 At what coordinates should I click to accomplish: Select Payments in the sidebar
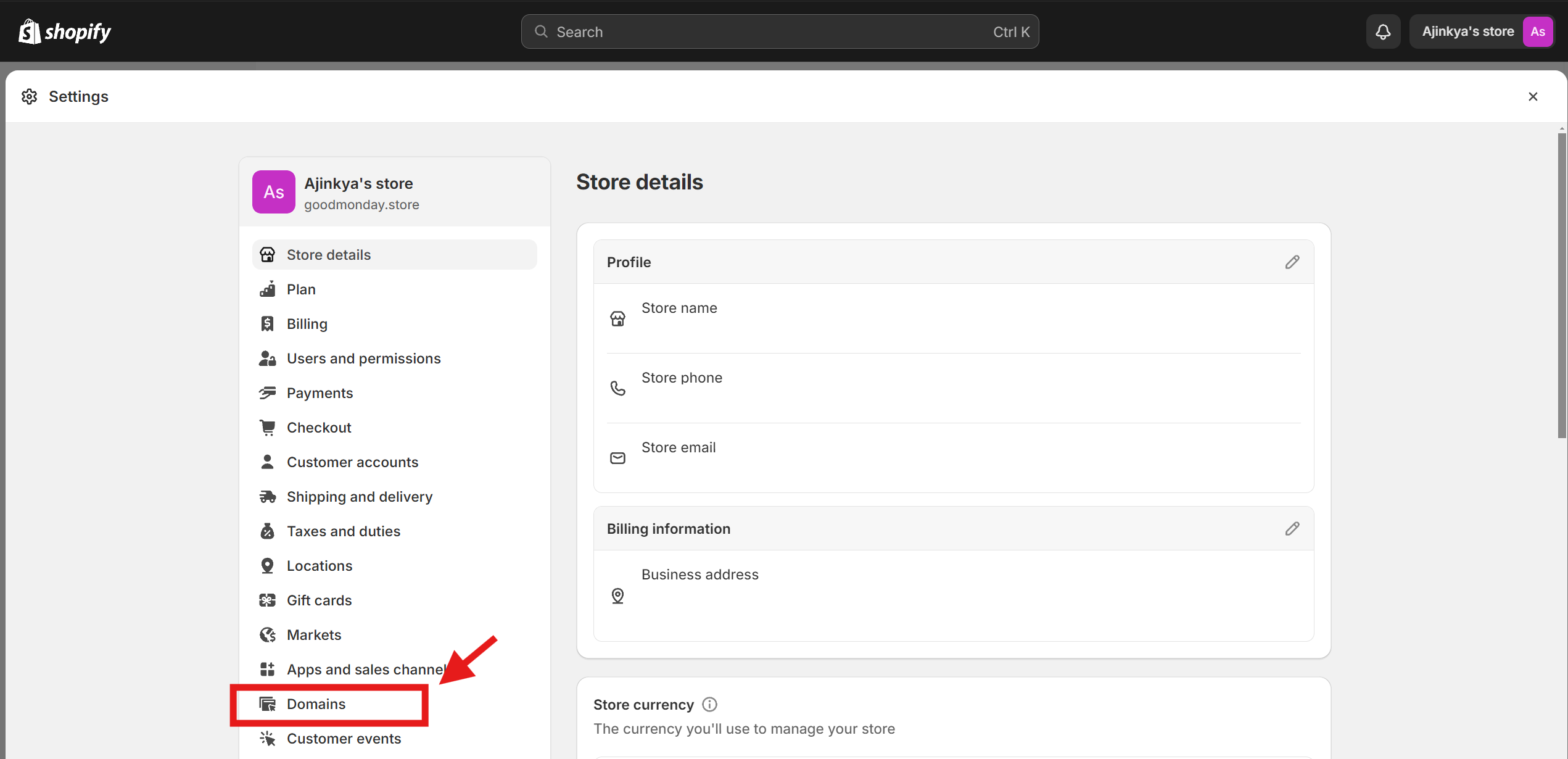(394, 393)
